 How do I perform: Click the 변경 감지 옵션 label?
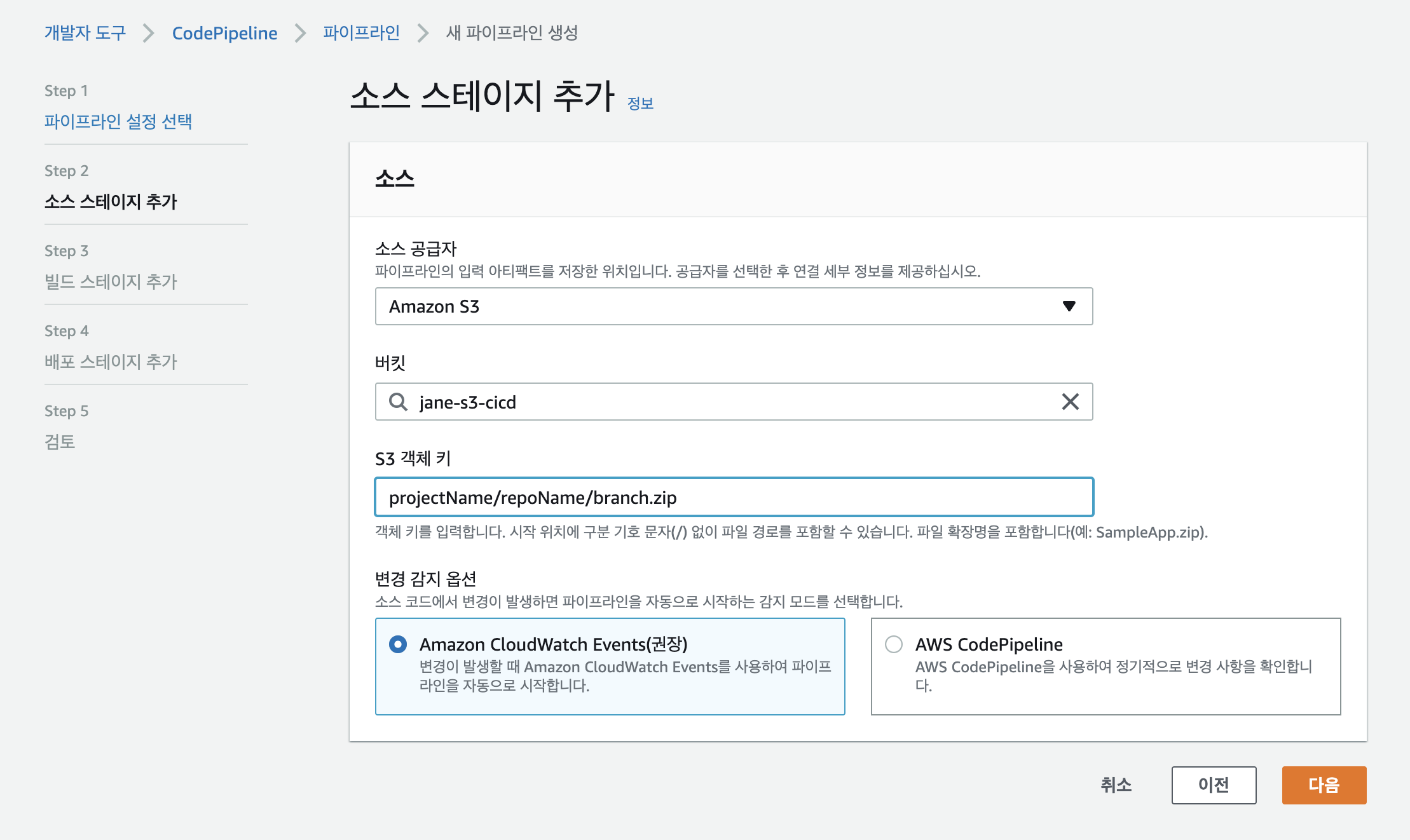point(426,579)
